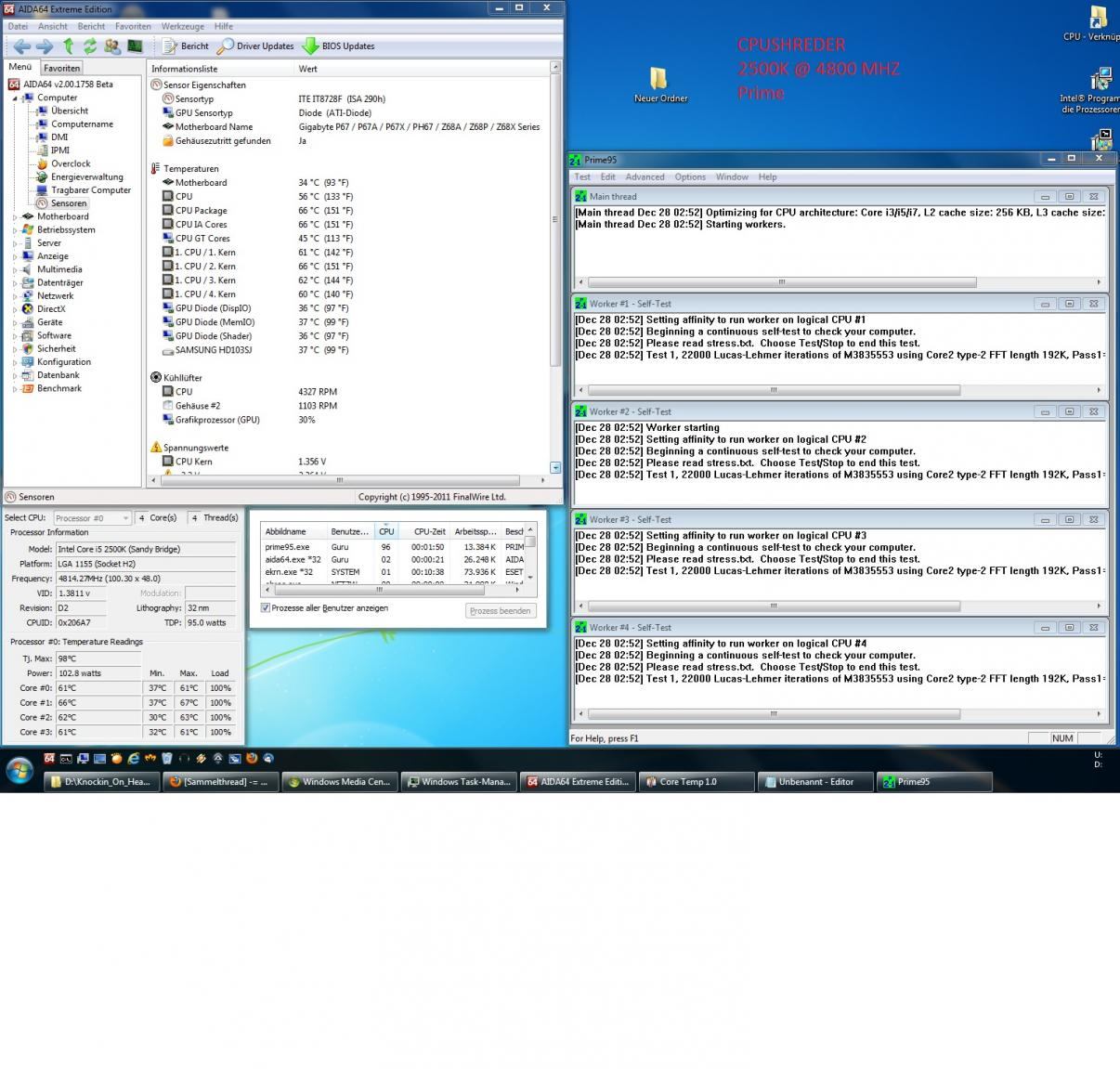The image size is (1120, 1069).
Task: Open Neuer Ordner desktop folder icon
Action: pyautogui.click(x=659, y=85)
